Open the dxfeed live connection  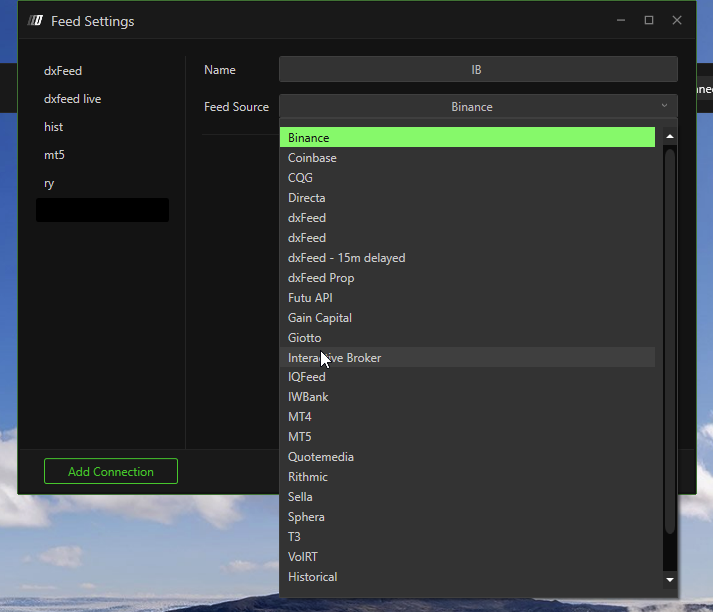[72, 99]
